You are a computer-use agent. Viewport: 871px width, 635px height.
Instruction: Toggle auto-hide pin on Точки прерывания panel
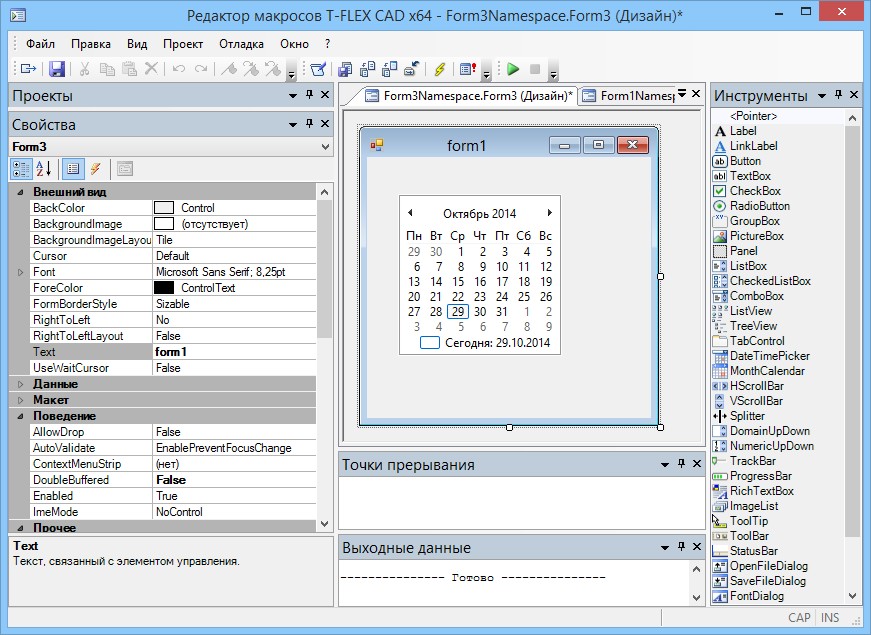681,464
